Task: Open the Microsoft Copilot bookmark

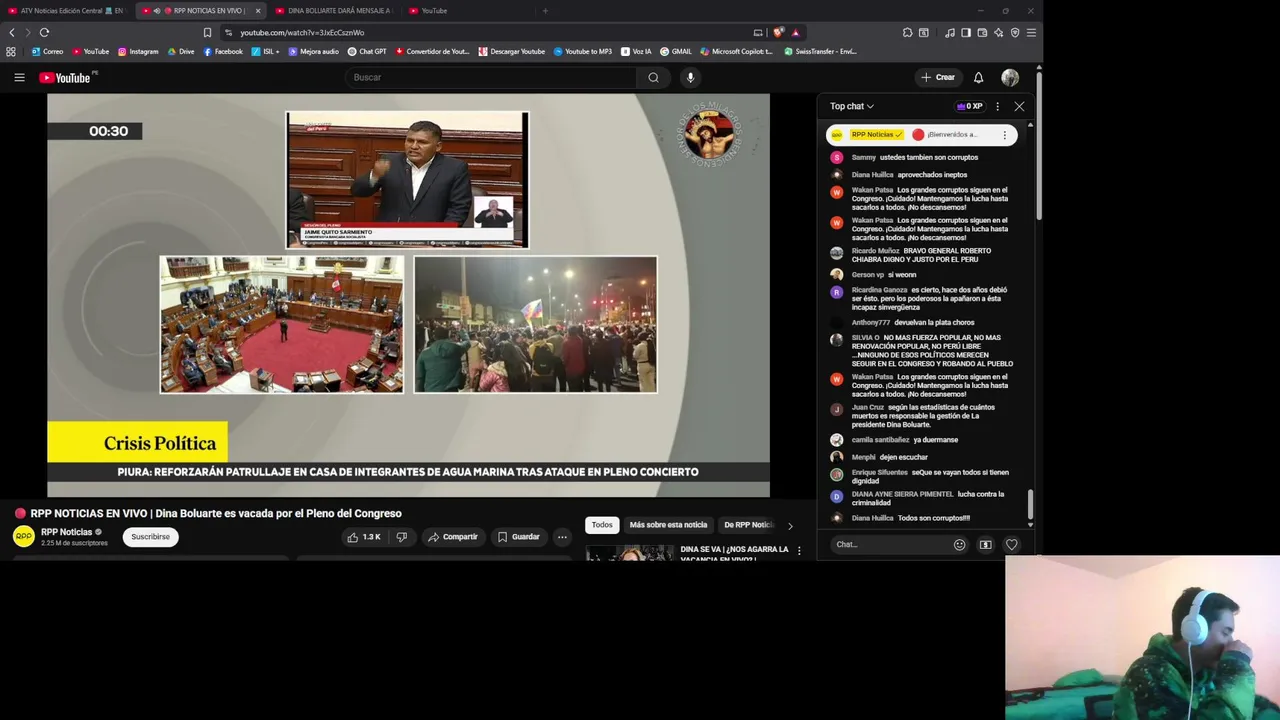Action: tap(736, 51)
